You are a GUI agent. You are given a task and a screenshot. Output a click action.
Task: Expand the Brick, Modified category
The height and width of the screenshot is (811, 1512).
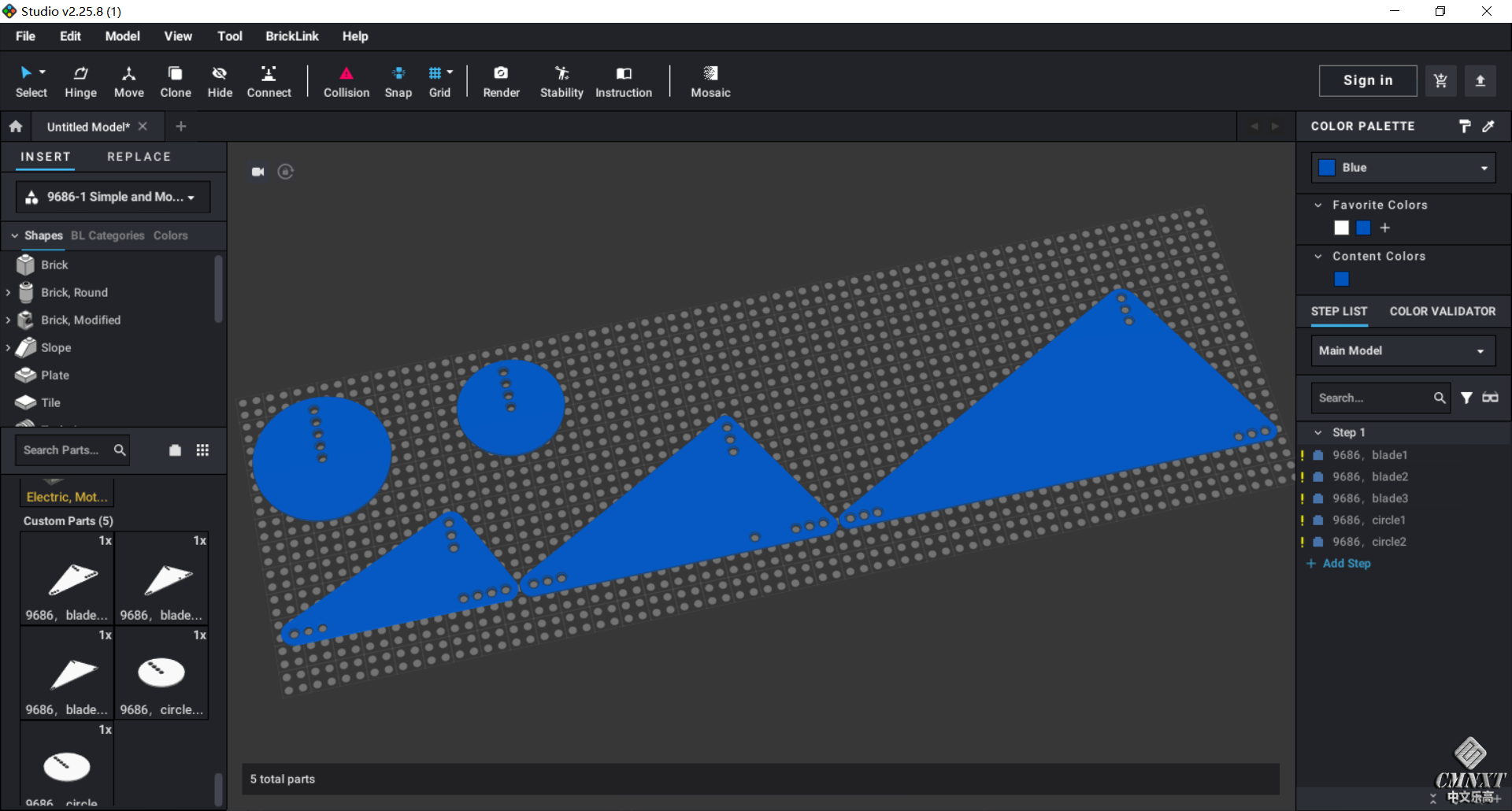pos(8,320)
